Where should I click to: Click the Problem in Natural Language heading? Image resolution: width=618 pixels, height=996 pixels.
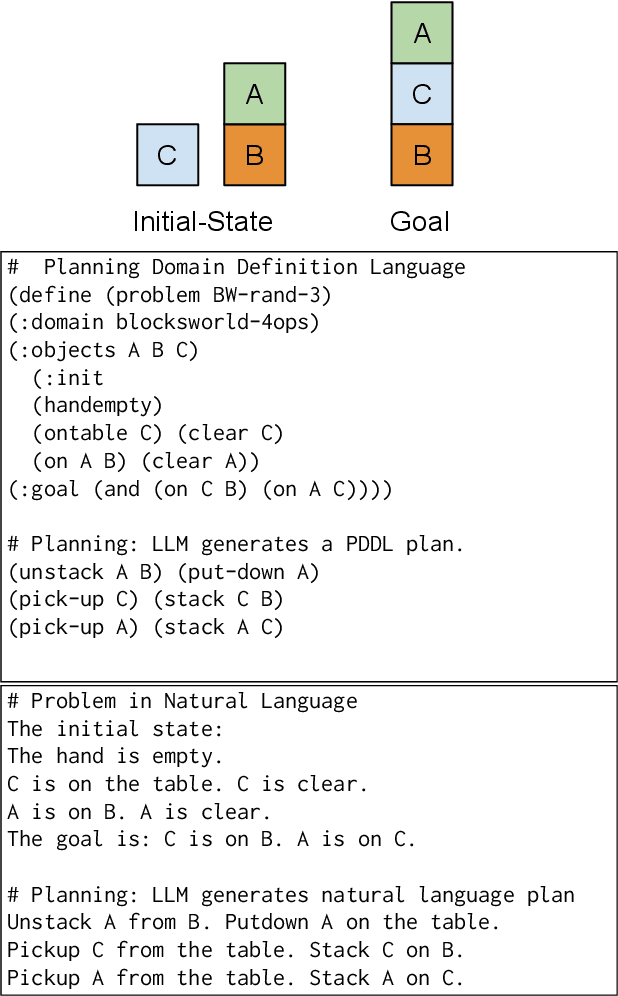tap(181, 701)
